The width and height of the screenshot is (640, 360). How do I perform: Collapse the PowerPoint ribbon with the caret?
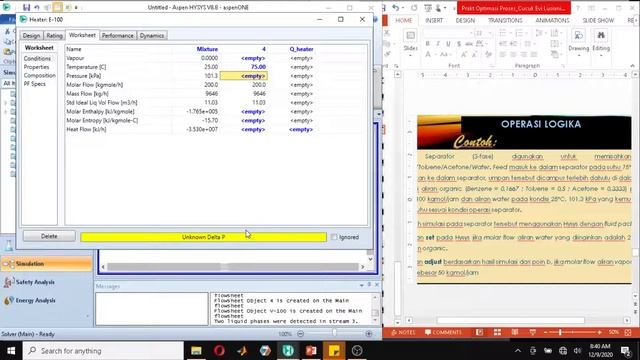[x=632, y=66]
